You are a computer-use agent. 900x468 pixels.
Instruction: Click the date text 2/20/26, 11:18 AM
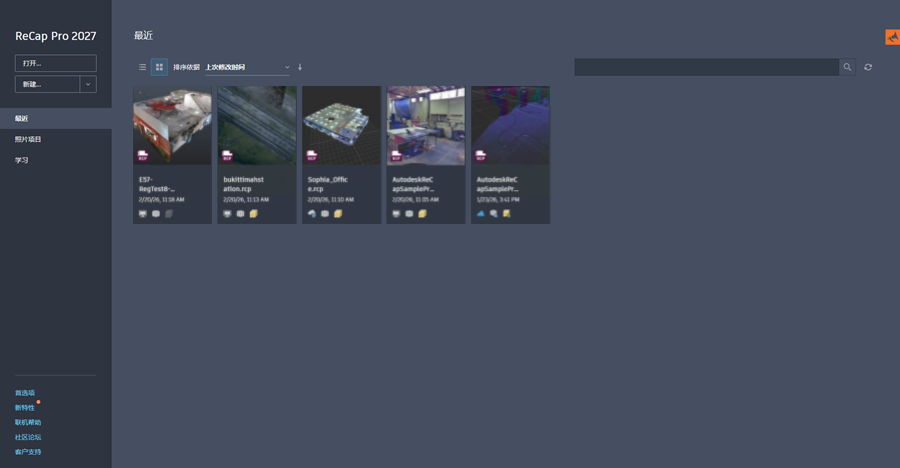click(x=161, y=200)
